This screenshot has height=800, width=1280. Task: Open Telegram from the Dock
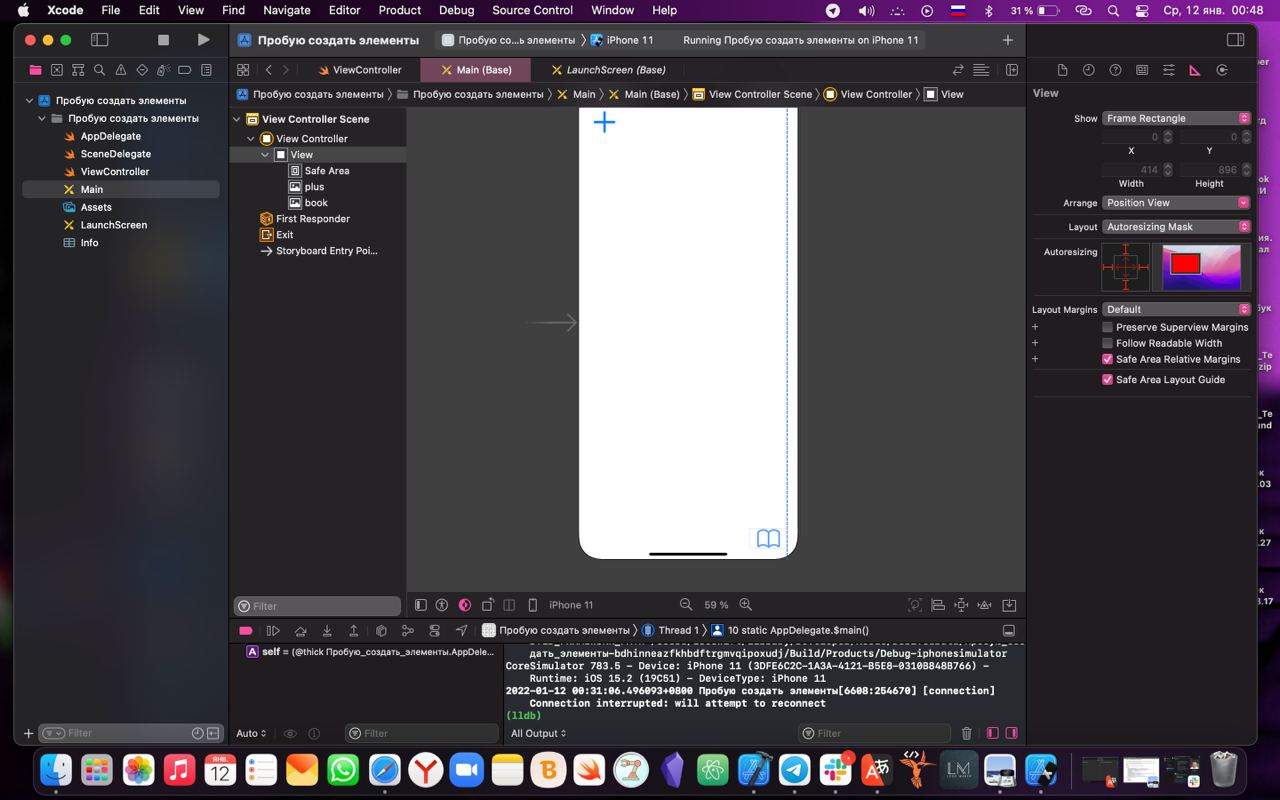pos(795,770)
